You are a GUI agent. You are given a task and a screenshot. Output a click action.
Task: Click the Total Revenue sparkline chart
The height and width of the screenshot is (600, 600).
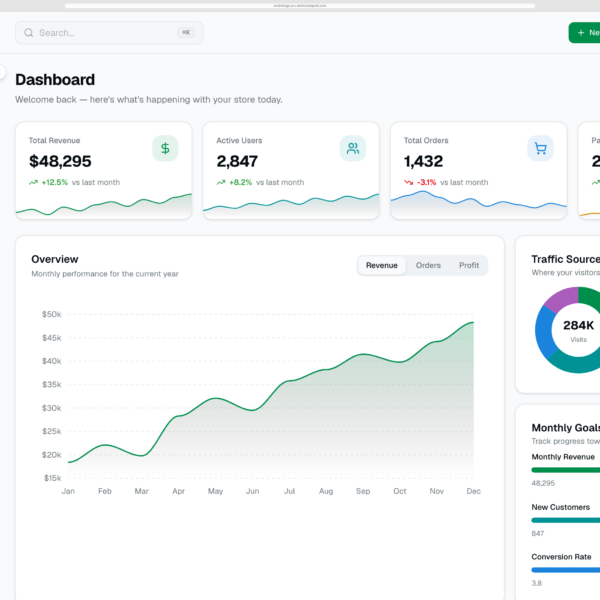pos(104,206)
